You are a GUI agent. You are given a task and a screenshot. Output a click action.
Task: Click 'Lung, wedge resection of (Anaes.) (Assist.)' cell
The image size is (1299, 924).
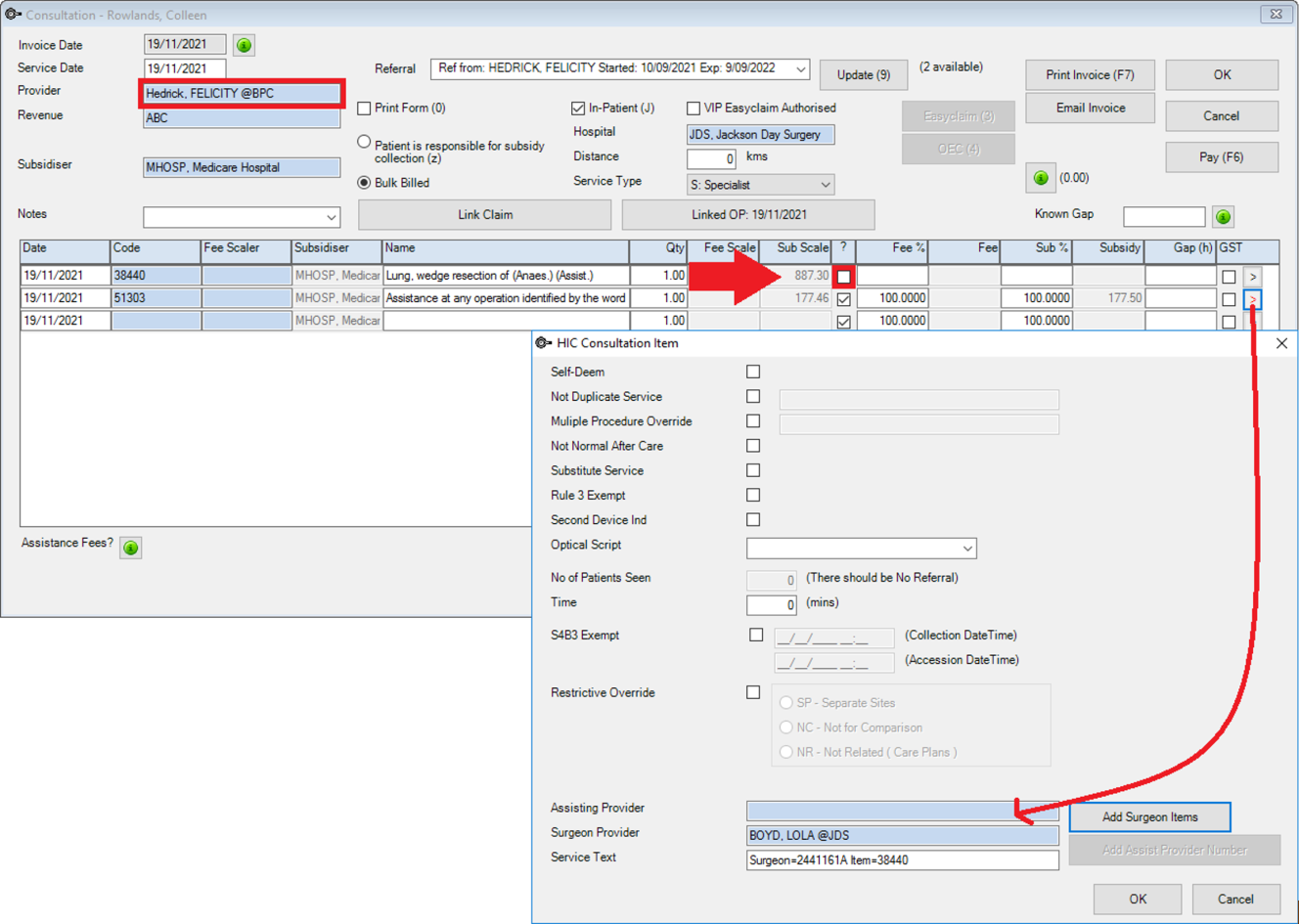click(506, 276)
